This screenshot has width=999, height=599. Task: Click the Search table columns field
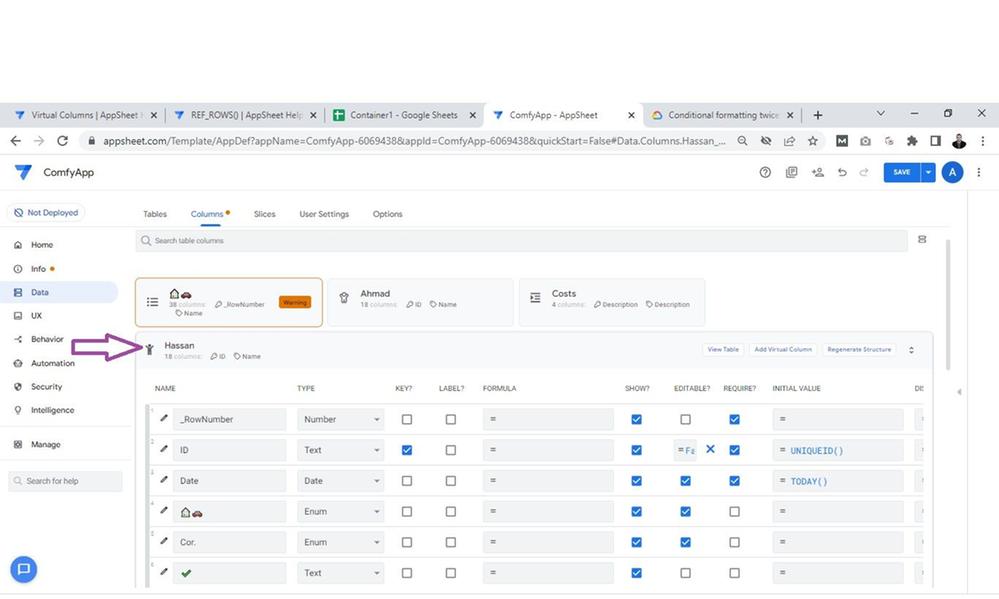521,241
